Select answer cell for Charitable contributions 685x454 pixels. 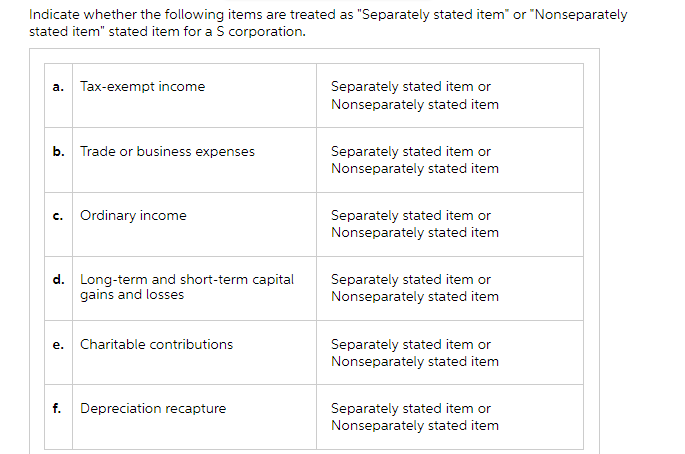pos(415,353)
